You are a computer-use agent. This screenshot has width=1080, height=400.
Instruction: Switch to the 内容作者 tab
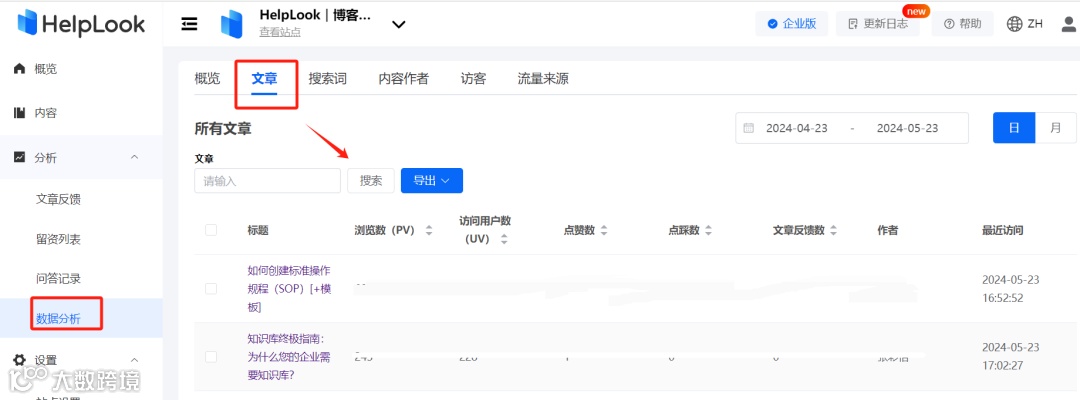[404, 78]
